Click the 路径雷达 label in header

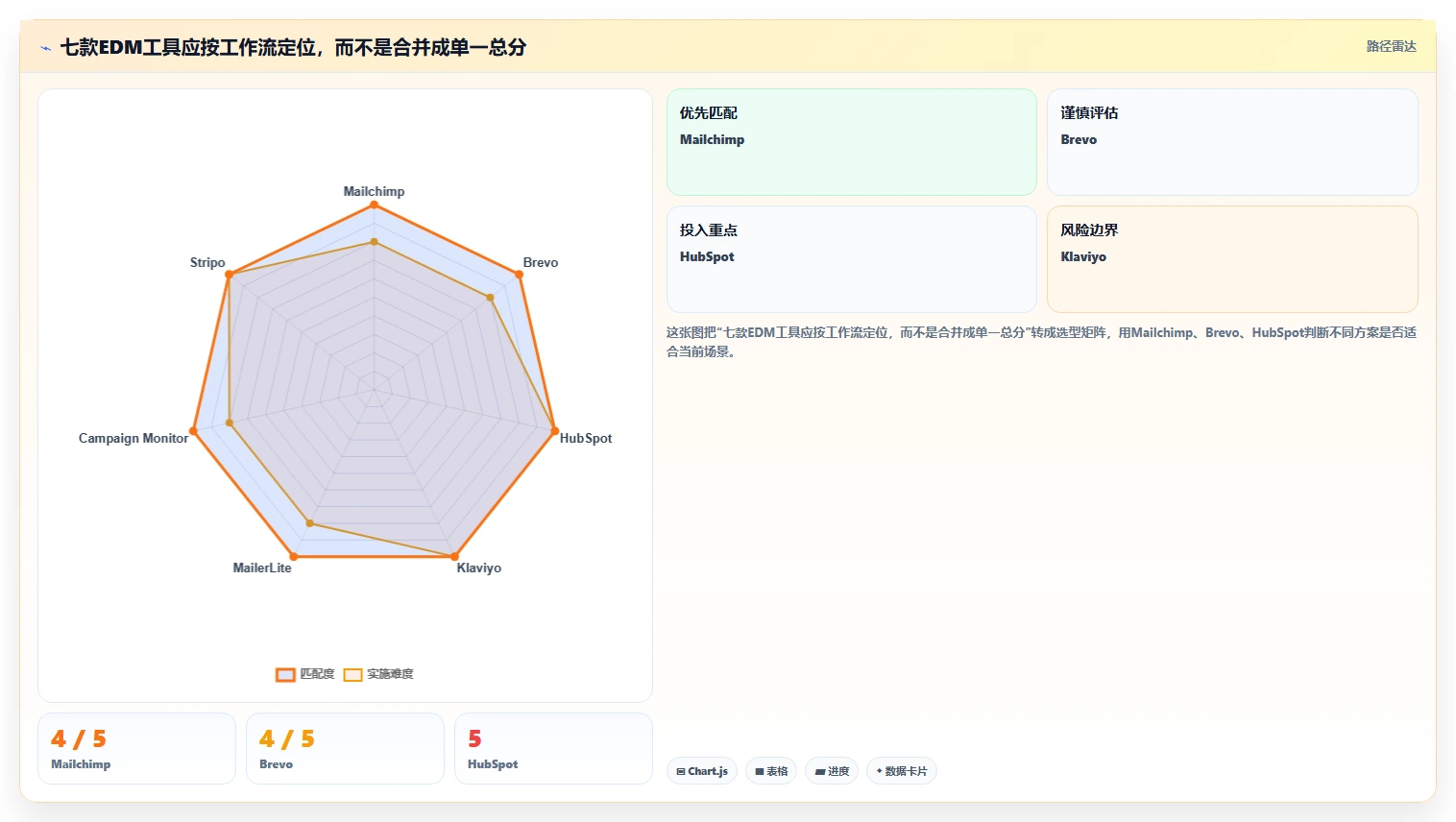pyautogui.click(x=1391, y=46)
